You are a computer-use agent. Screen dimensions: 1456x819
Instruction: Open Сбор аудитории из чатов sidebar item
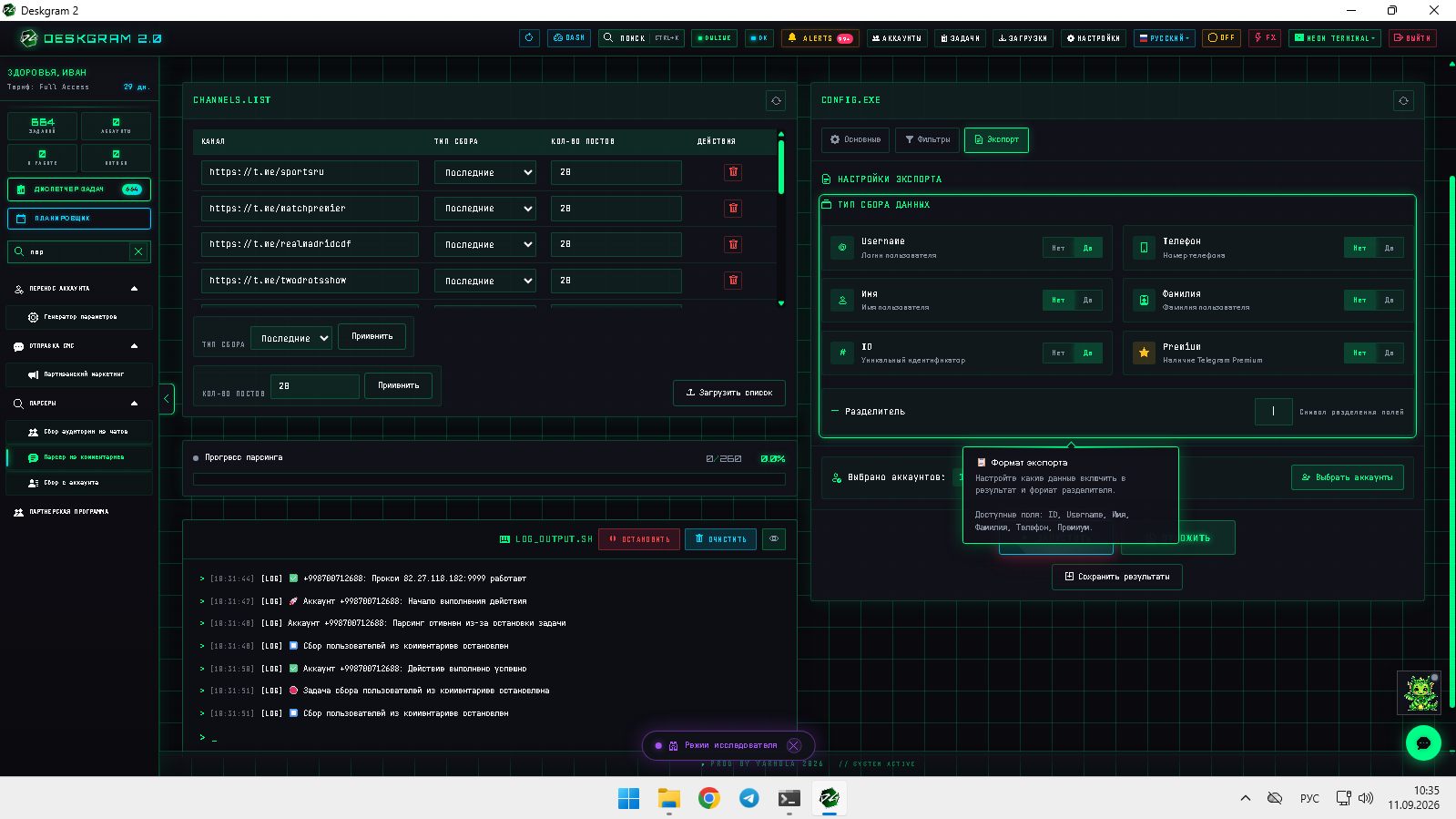[79, 432]
